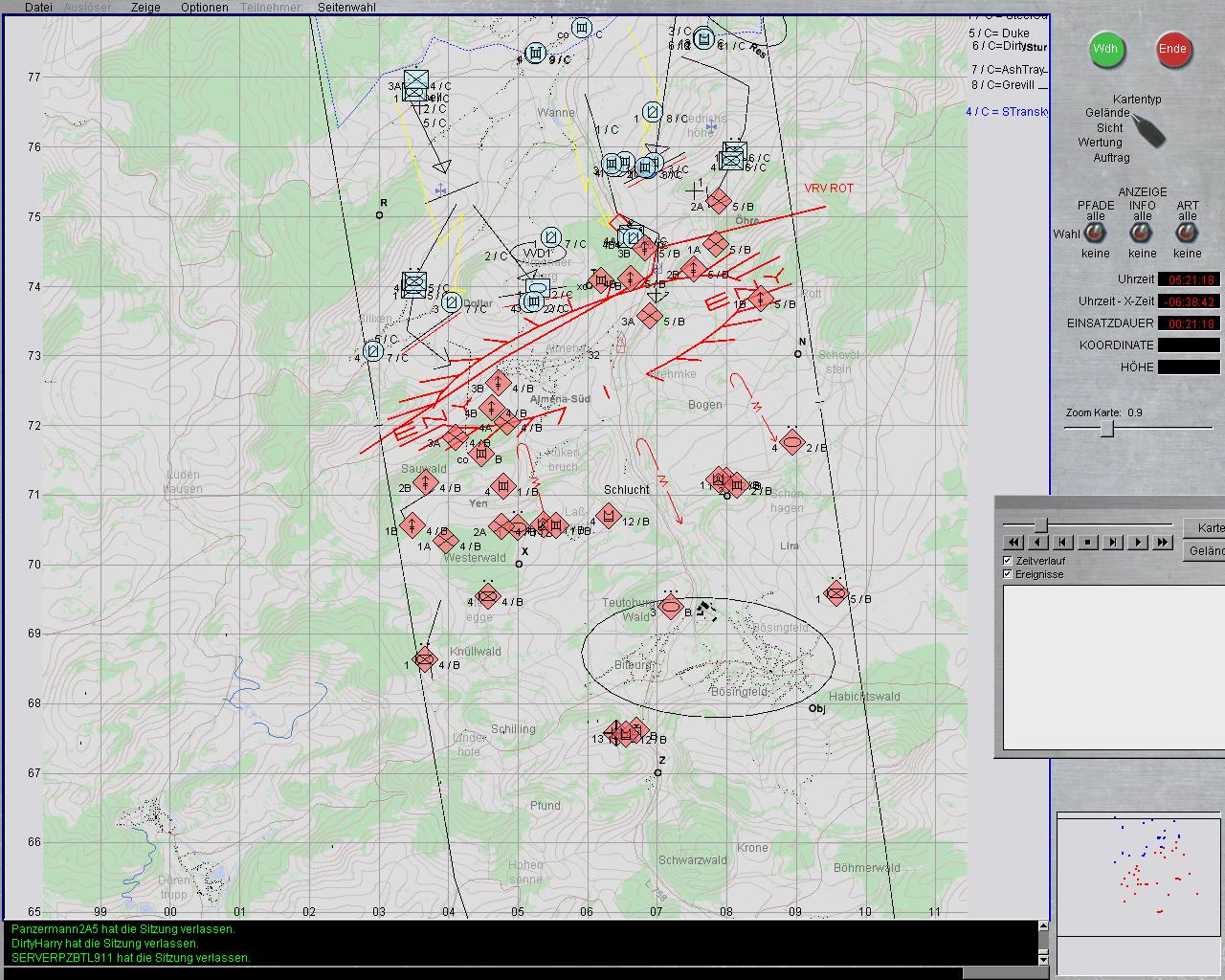Flip the PFADE toggle switch

[1095, 234]
